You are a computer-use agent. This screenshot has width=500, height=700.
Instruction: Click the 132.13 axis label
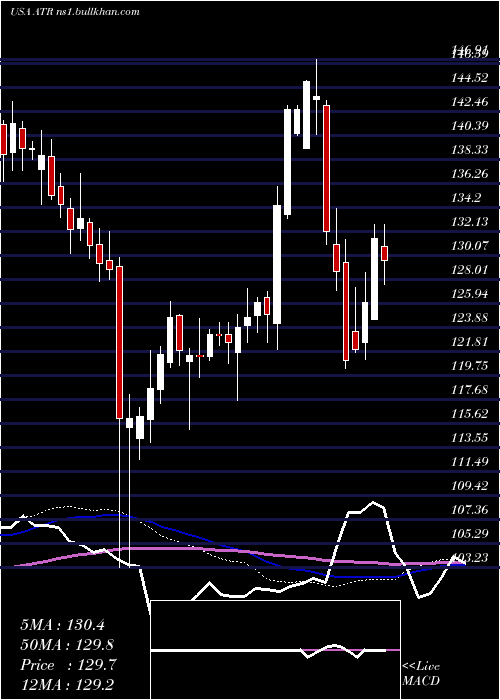click(470, 222)
